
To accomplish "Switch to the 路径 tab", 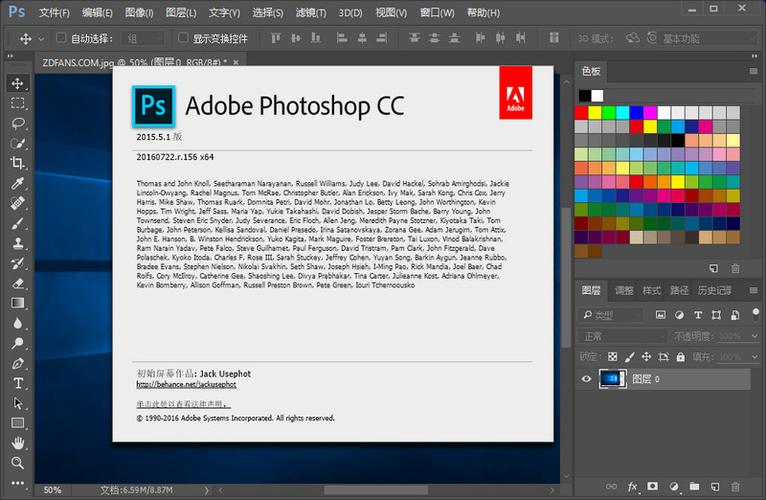I will [679, 290].
